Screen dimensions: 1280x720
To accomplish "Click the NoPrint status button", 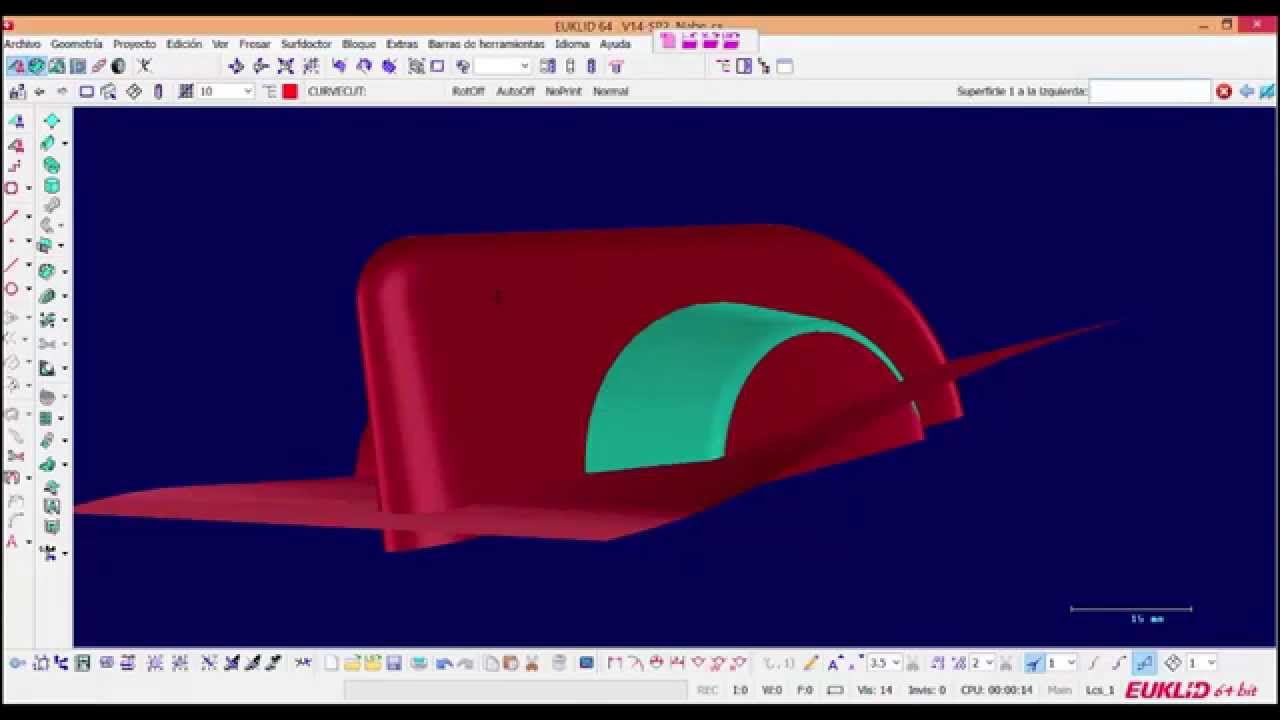I will point(563,91).
